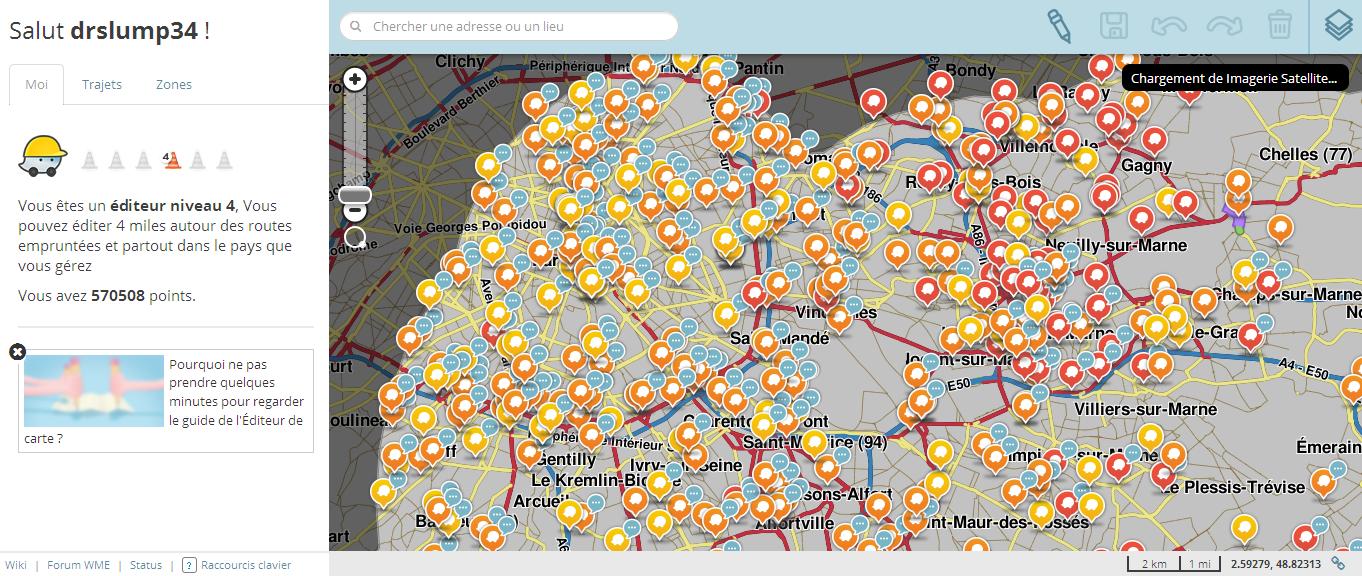The width and height of the screenshot is (1362, 576).
Task: Click the Clichy map label
Action: click(460, 62)
